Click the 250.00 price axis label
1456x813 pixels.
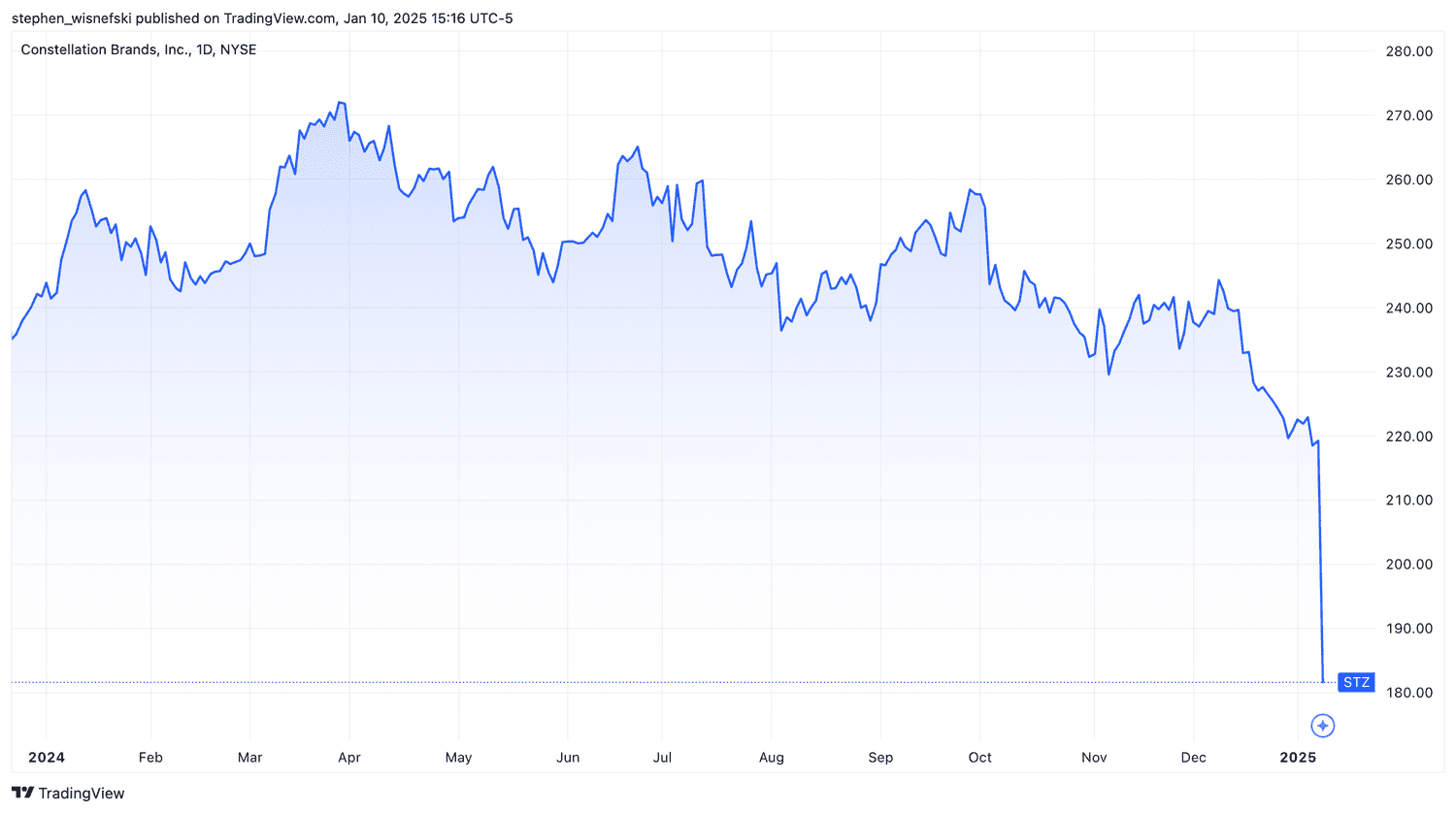coord(1409,244)
